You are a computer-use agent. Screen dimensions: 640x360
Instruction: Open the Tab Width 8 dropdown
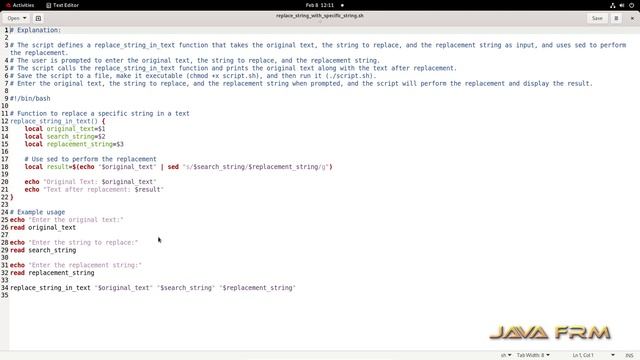coord(533,355)
